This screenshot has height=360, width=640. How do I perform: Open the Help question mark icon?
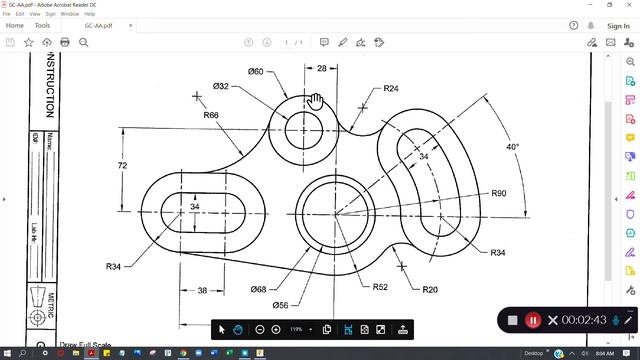[573, 26]
